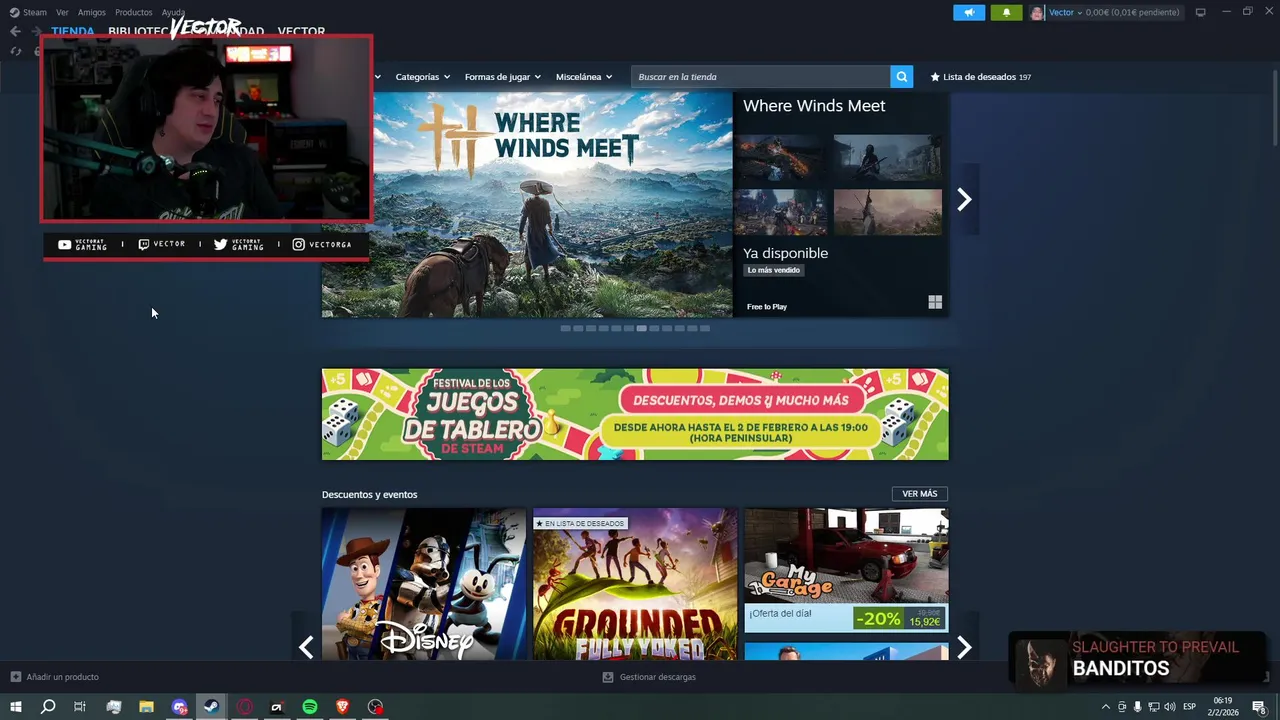Image resolution: width=1280 pixels, height=720 pixels.
Task: Open the Where Winds Meet main banner
Action: pos(527,205)
